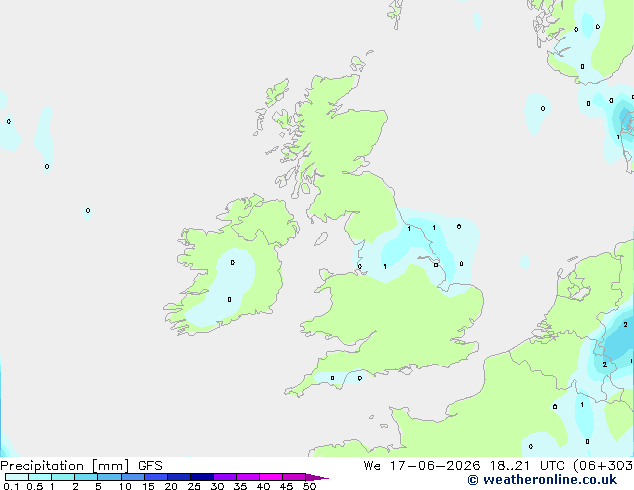Click the legend label '10'

tap(125, 486)
